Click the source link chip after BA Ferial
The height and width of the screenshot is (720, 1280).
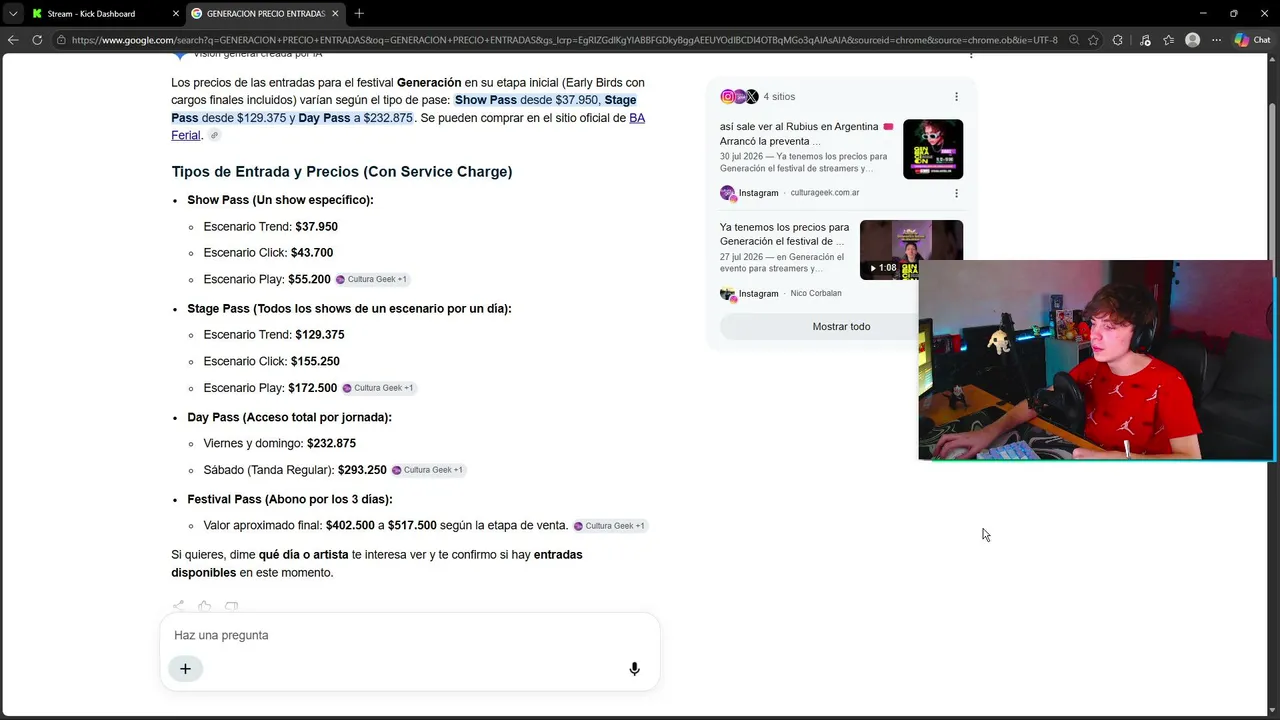coord(214,136)
